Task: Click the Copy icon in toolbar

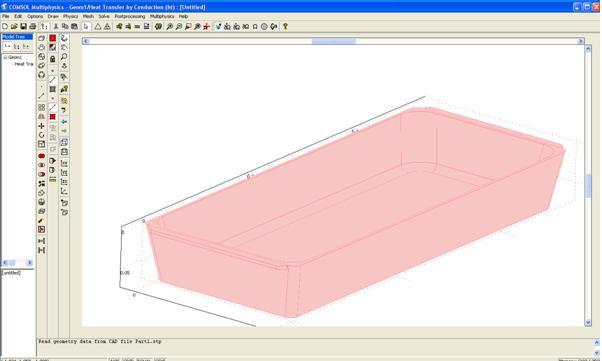Action: (65, 26)
